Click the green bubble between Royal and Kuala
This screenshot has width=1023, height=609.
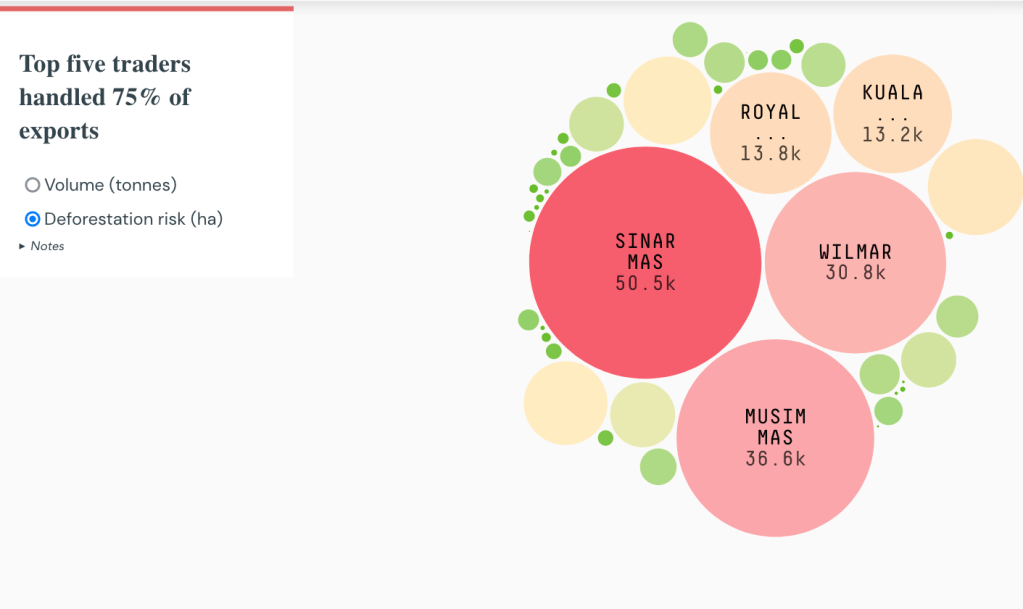(822, 66)
